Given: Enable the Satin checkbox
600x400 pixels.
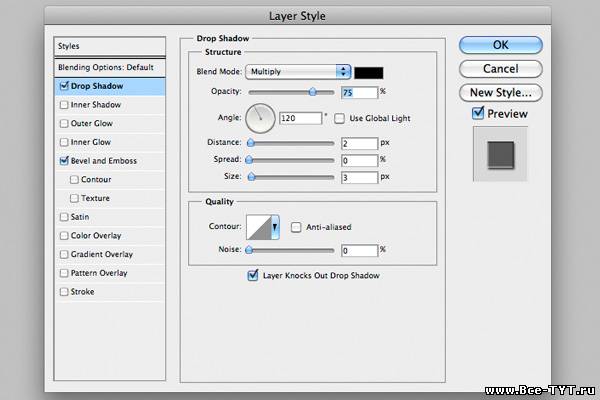Looking at the screenshot, I should click(64, 217).
